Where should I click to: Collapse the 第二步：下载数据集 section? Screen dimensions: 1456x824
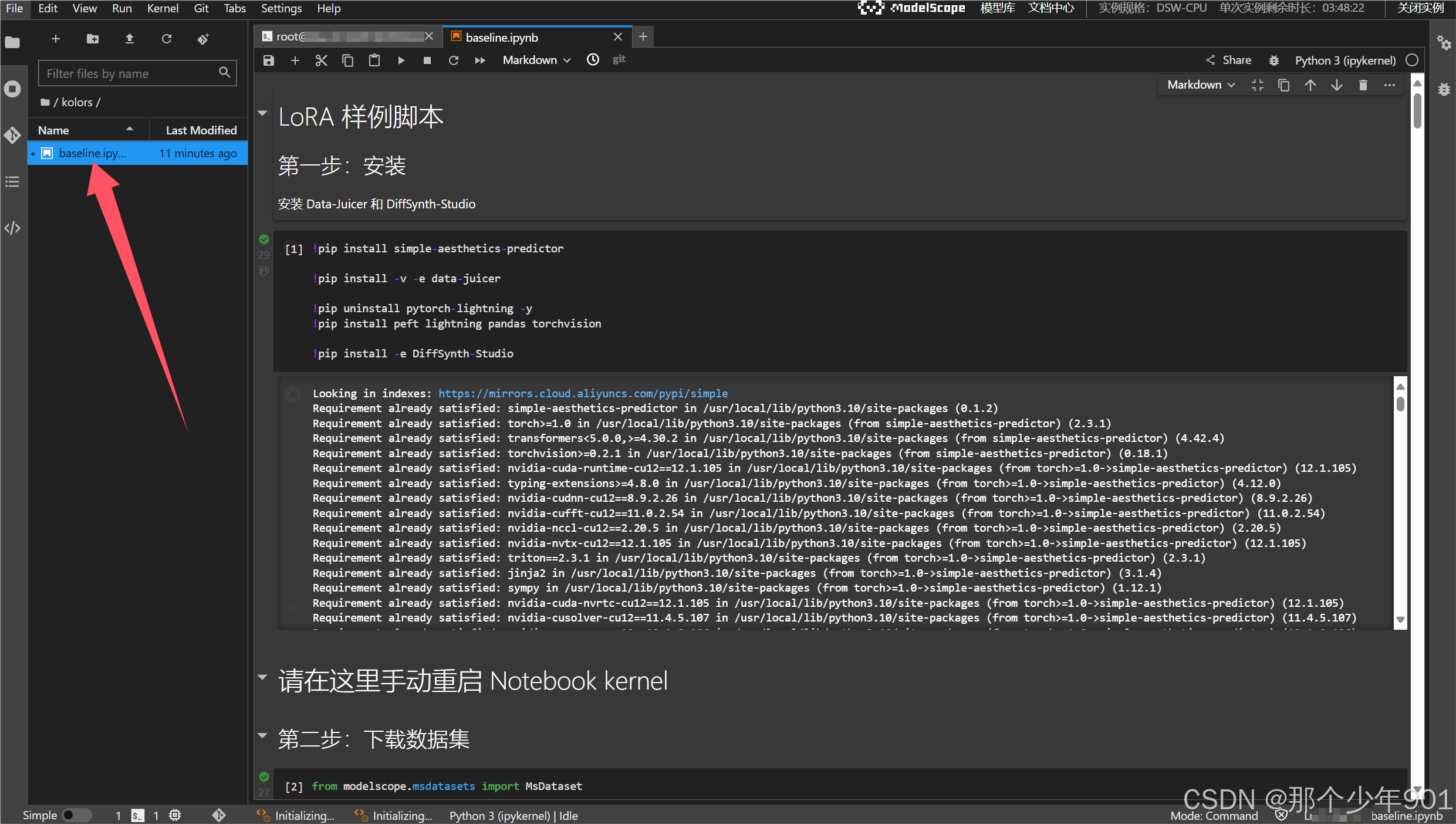click(x=262, y=735)
